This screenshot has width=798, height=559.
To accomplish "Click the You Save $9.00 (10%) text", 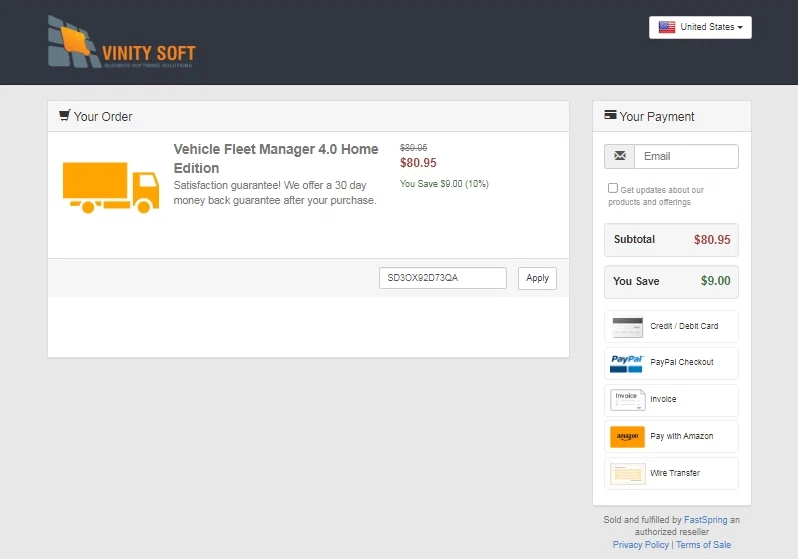I will [444, 184].
